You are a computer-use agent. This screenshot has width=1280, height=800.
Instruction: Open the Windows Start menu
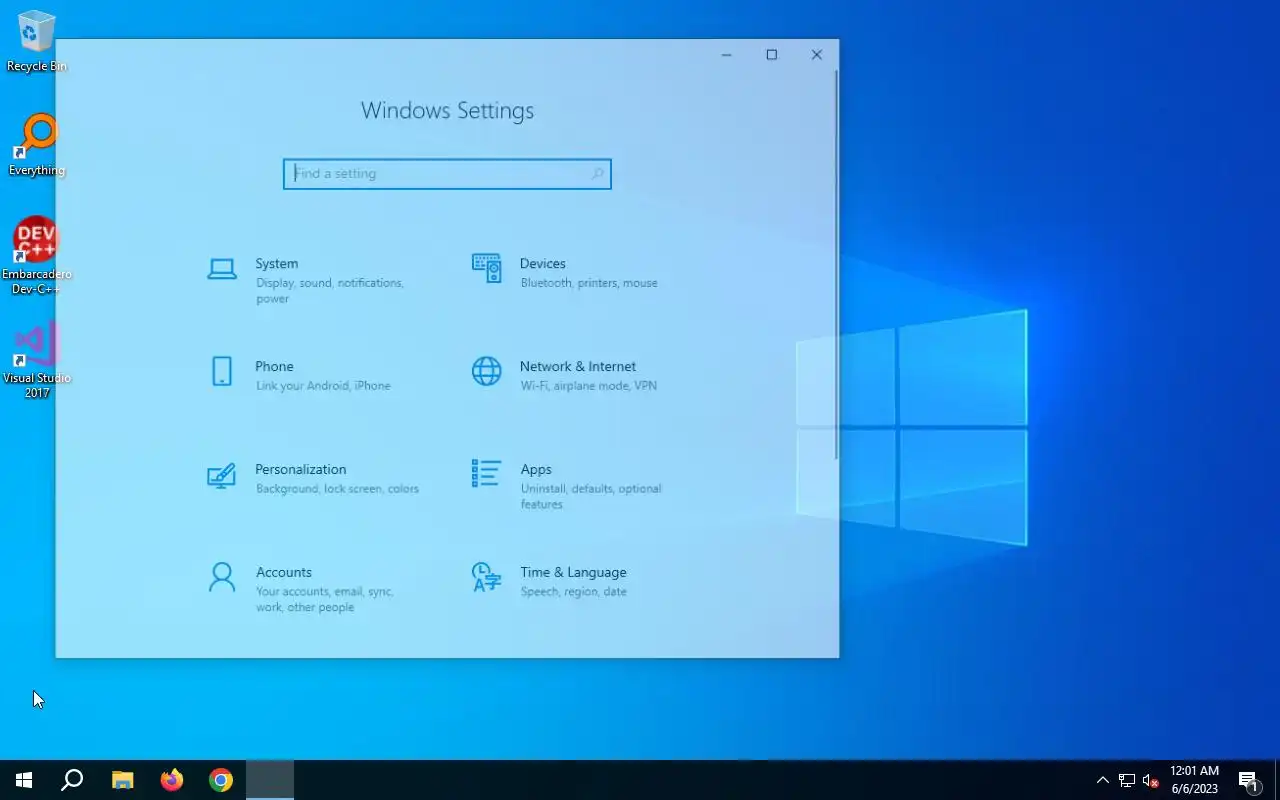[x=24, y=780]
